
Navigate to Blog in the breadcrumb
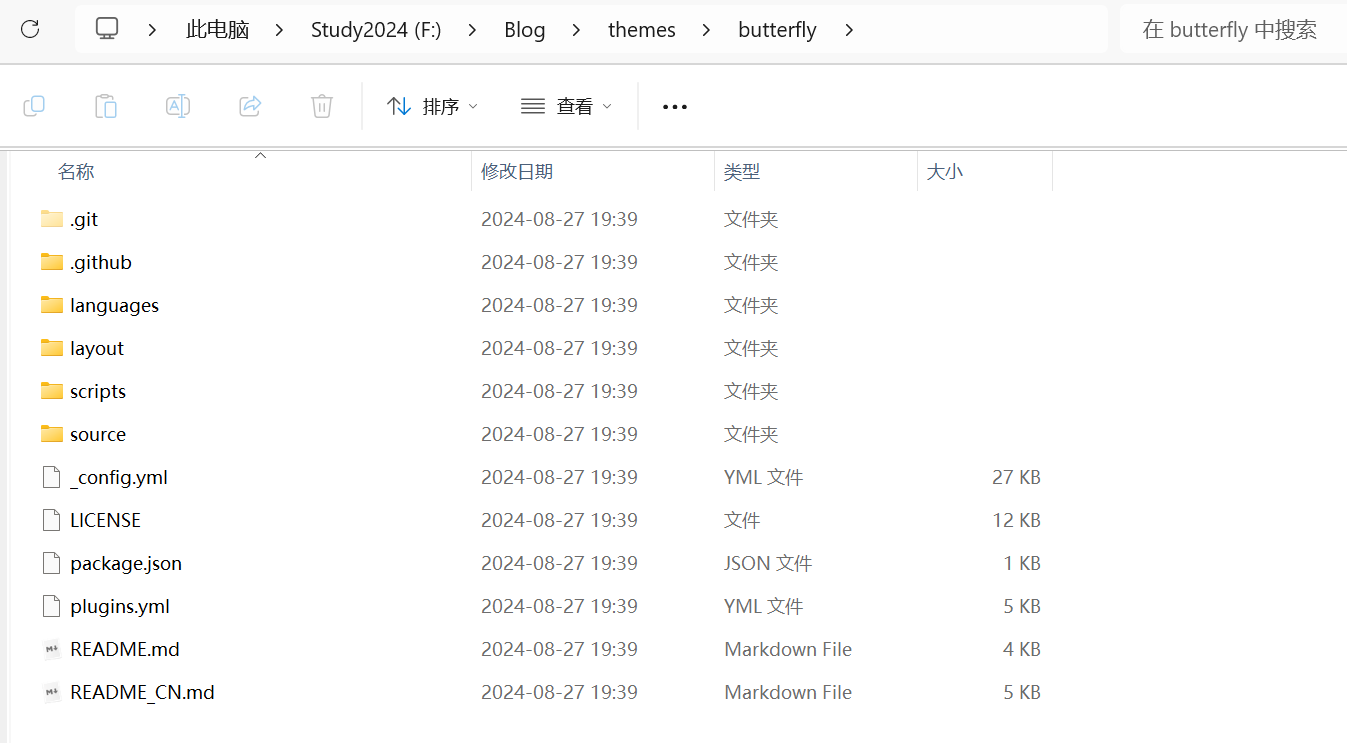[x=524, y=30]
